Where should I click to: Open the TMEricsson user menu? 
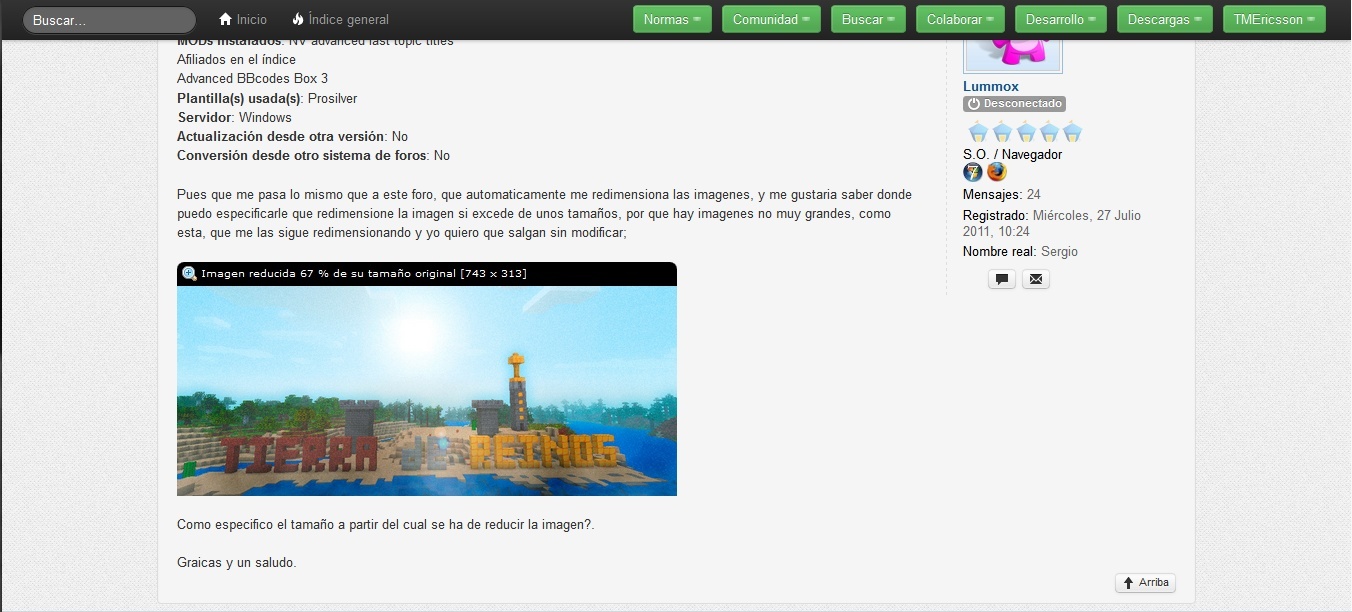pos(1274,19)
